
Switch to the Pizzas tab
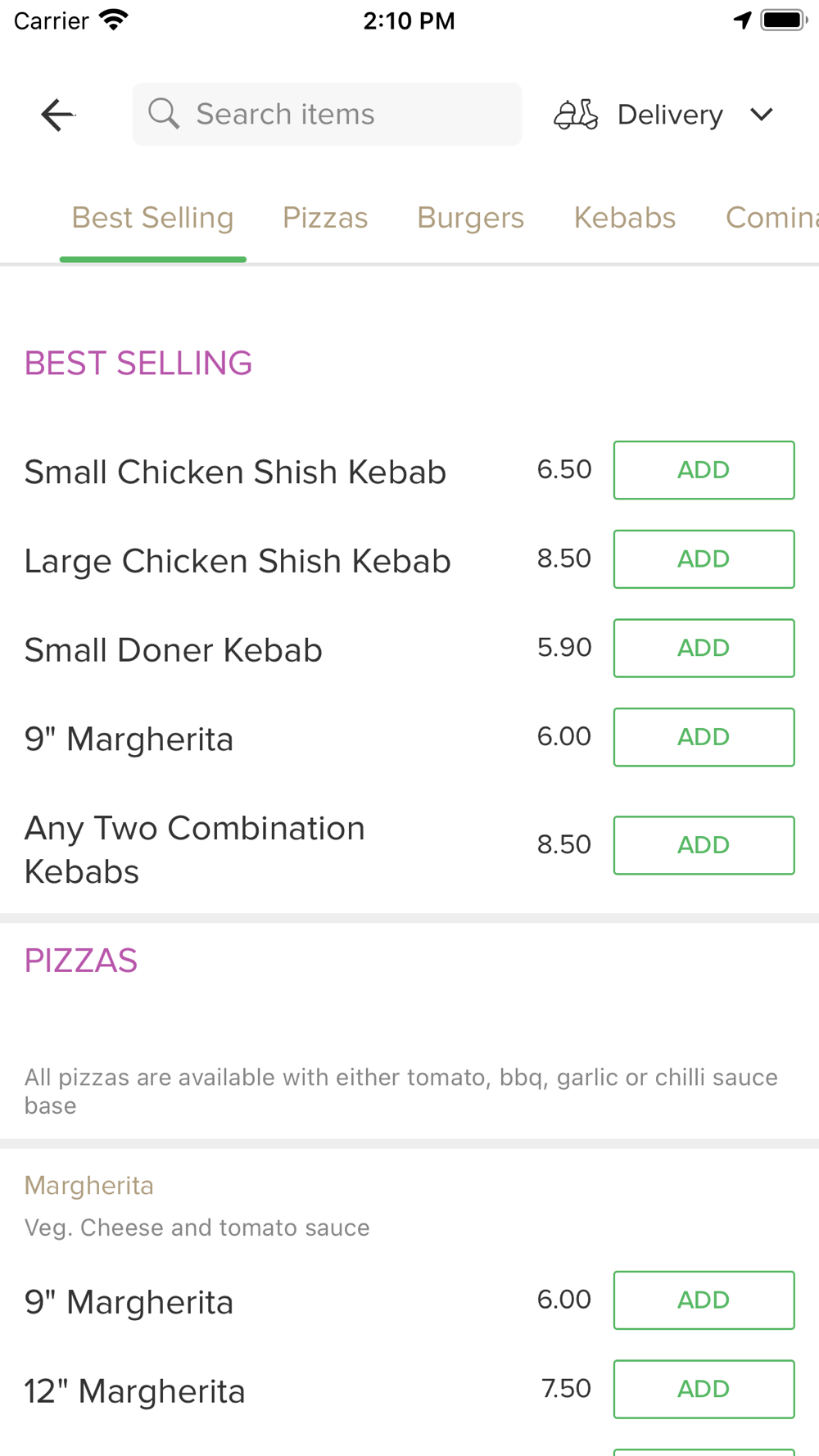(325, 218)
